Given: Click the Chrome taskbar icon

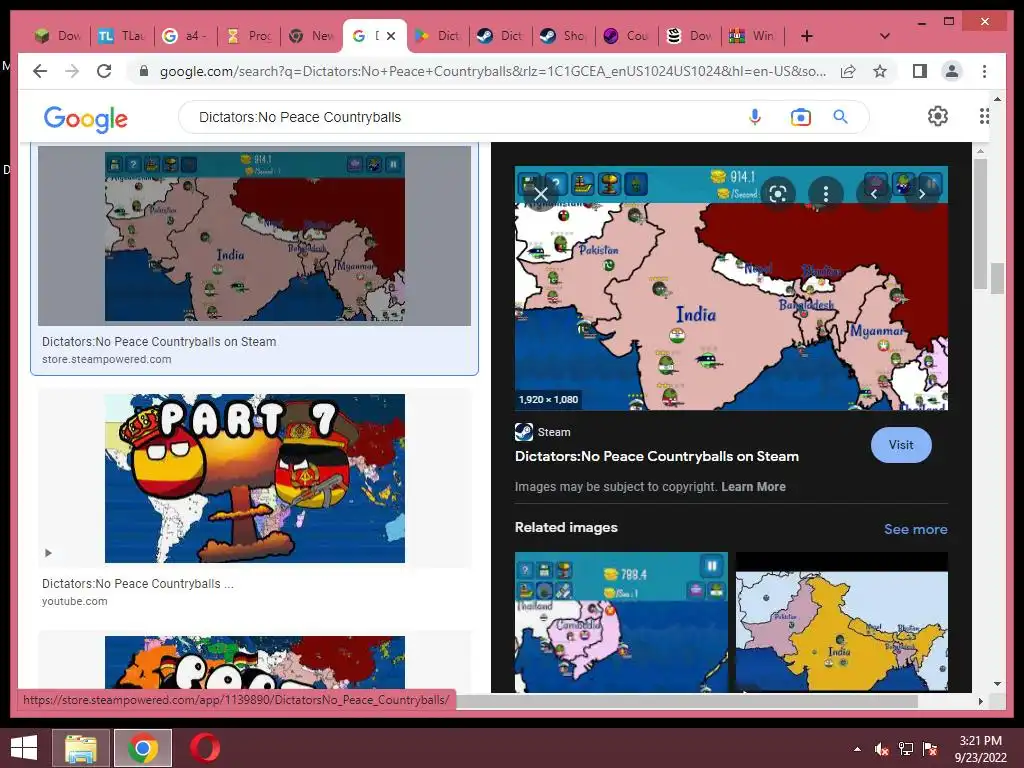Looking at the screenshot, I should pyautogui.click(x=143, y=748).
